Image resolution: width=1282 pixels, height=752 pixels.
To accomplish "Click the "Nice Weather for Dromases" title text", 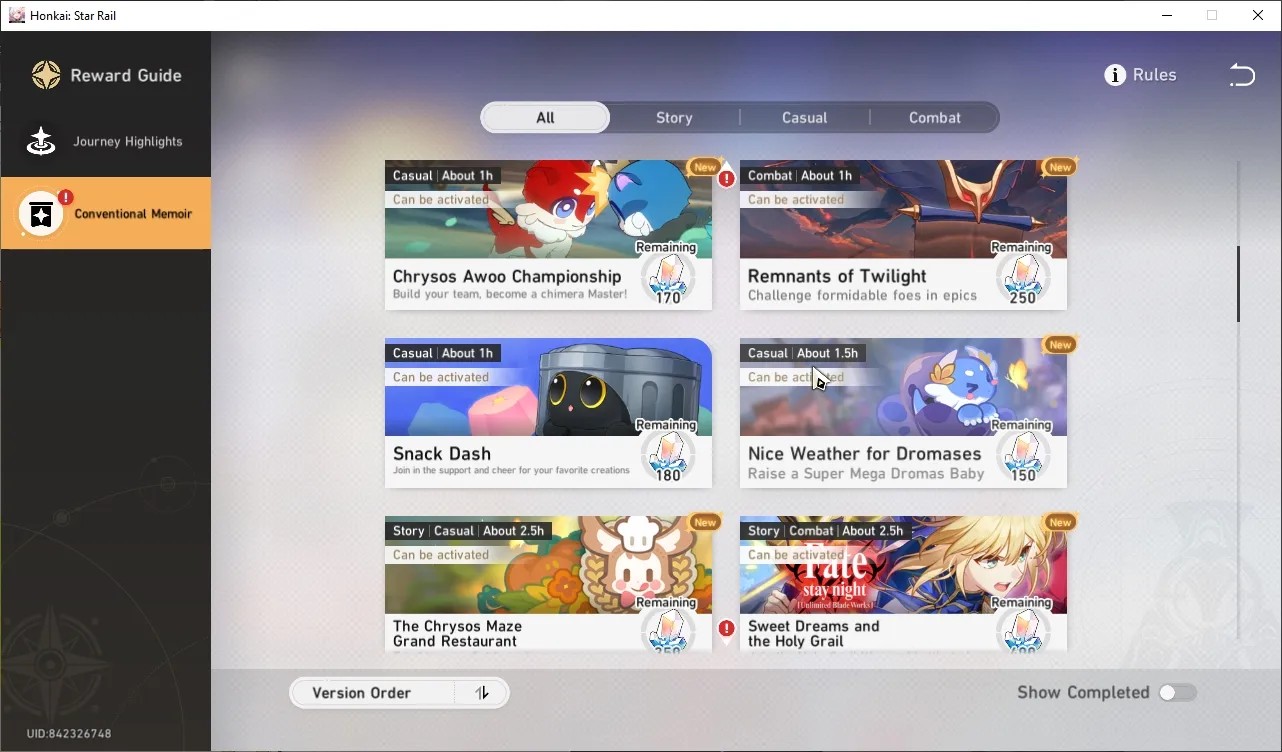I will [865, 454].
